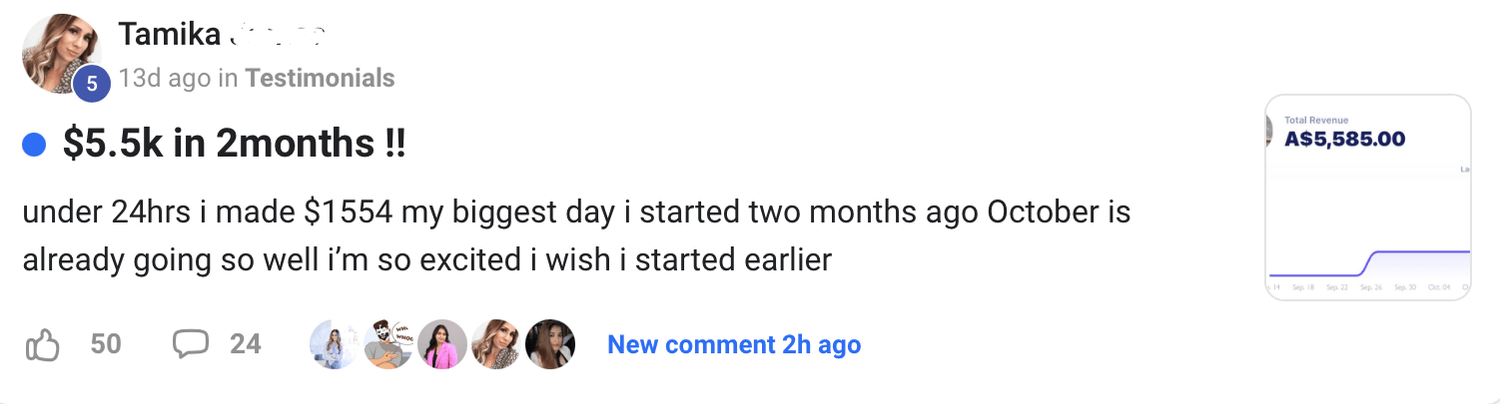Viewport: 1500px width, 404px height.
Task: Click the 13d ago timestamp
Action: coord(163,78)
